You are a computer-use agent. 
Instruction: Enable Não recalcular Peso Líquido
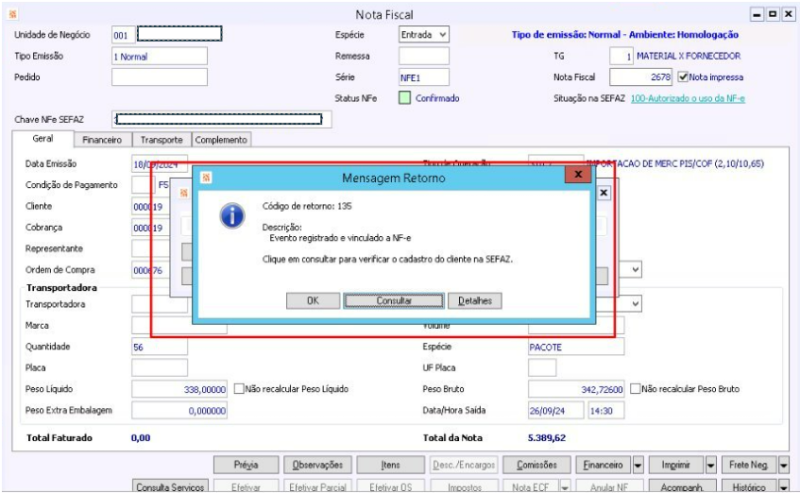point(239,389)
